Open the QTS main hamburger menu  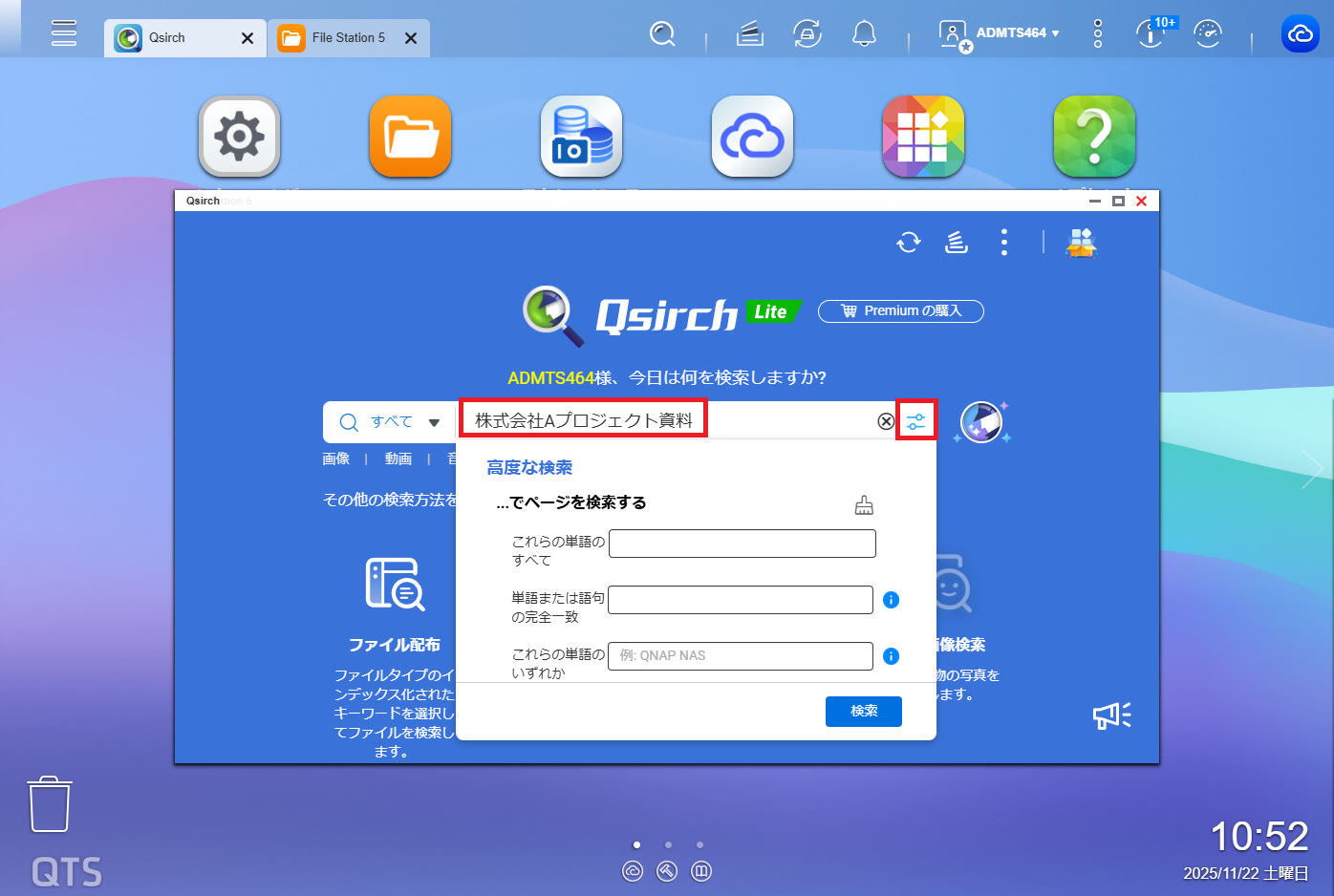(64, 33)
